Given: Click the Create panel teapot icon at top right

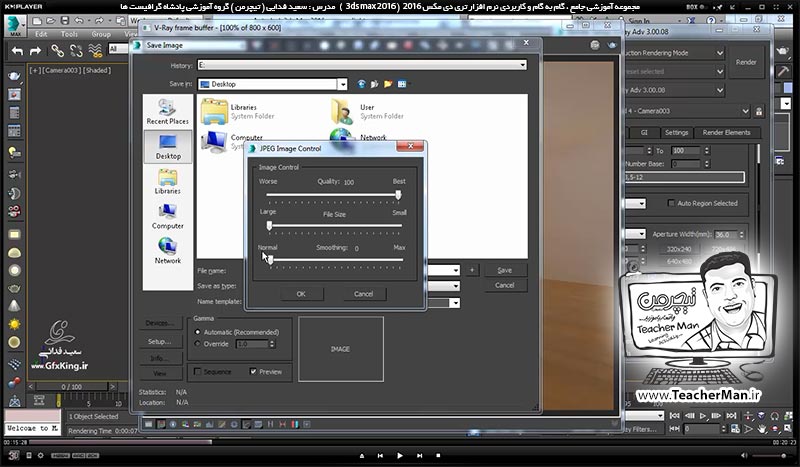Looking at the screenshot, I should [783, 51].
